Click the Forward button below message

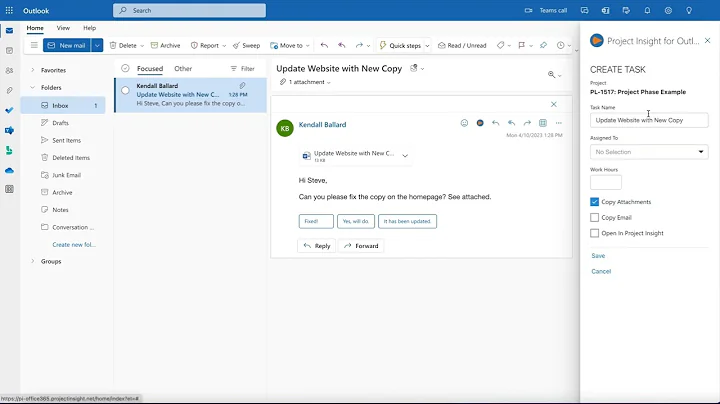361,246
